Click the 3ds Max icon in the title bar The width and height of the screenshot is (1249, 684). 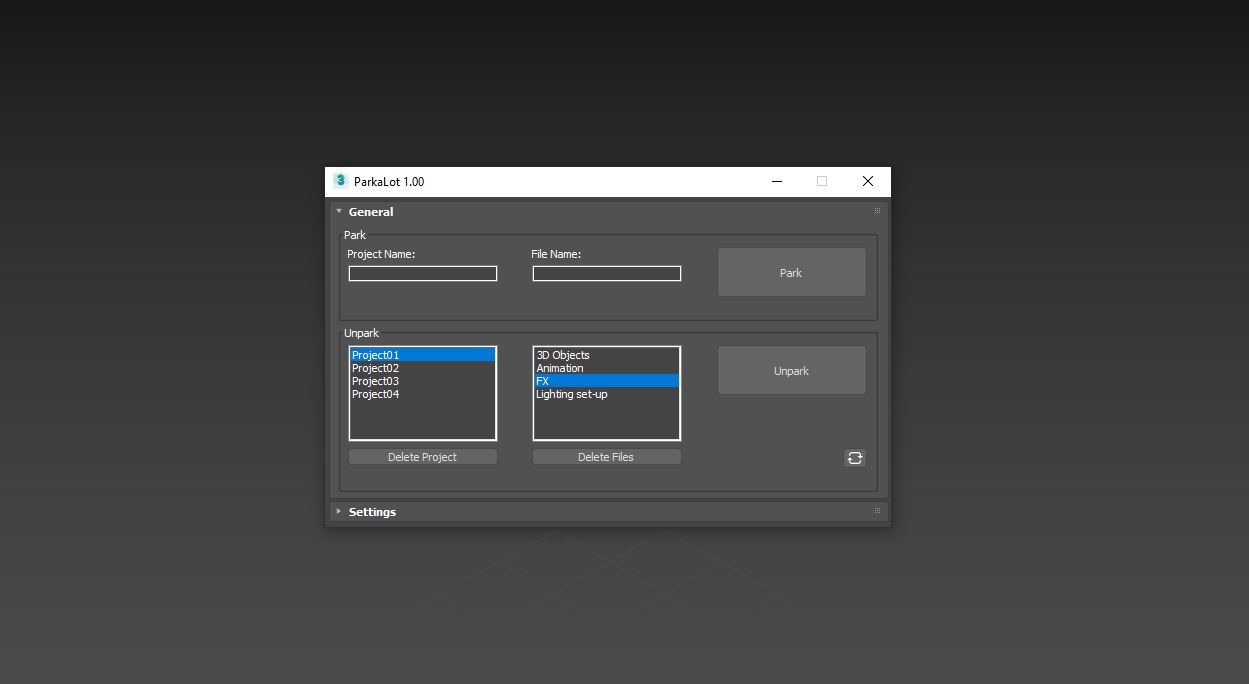pyautogui.click(x=340, y=181)
